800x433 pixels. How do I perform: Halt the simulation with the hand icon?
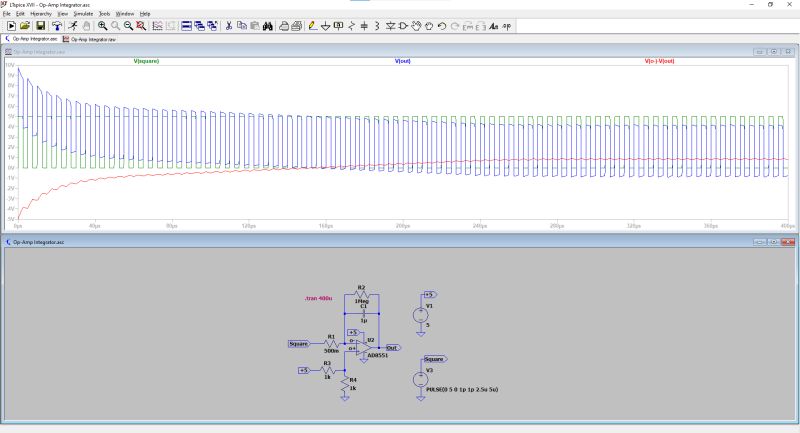(86, 26)
